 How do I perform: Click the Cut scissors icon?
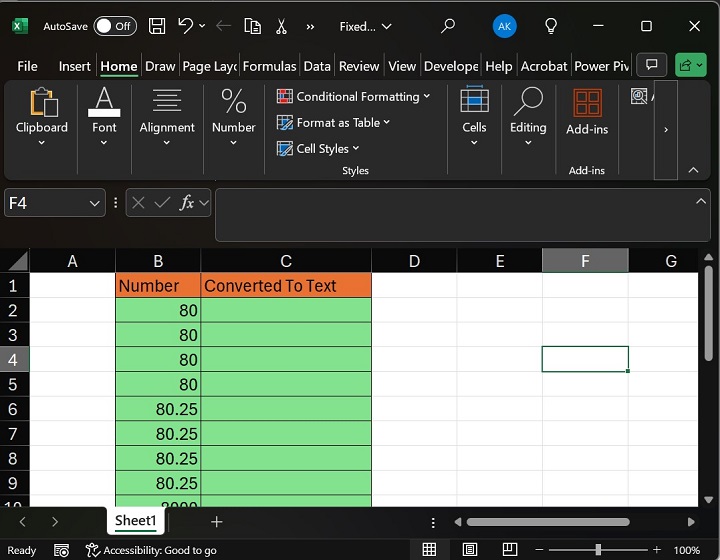pos(281,26)
